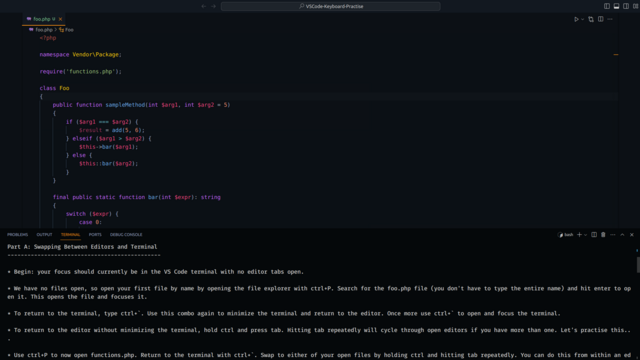Go back with the left navigation arrow
640x360 pixels.
coord(204,6)
